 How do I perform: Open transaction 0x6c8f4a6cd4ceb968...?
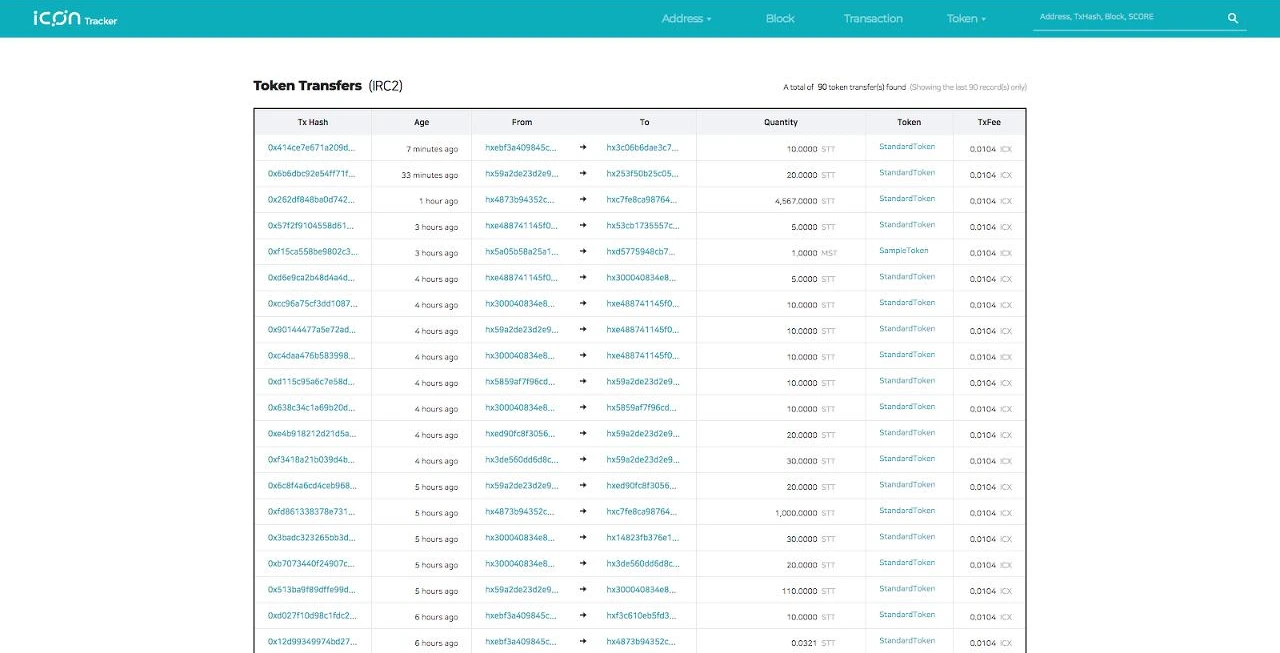coord(311,486)
